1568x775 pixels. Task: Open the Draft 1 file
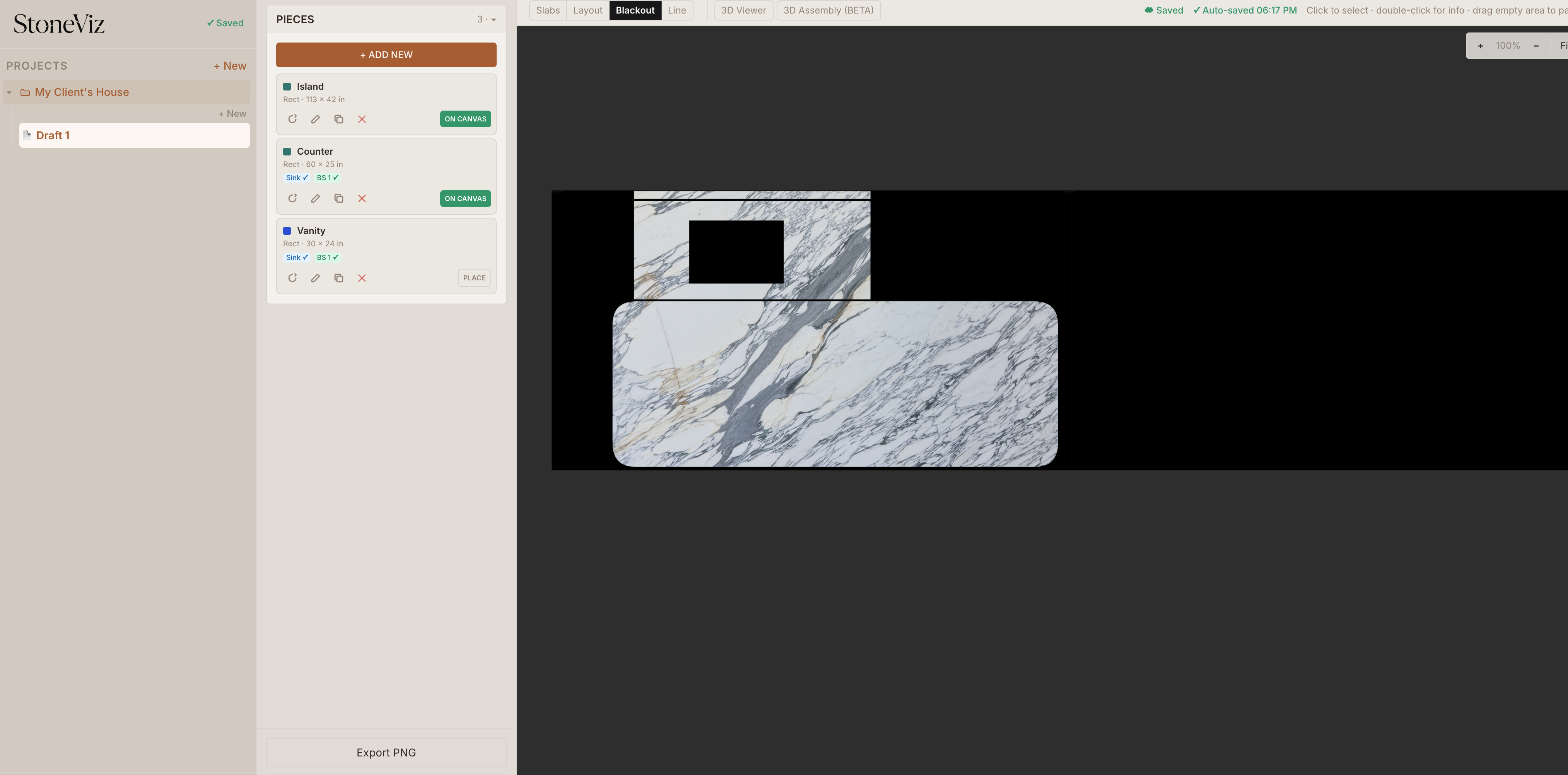coord(135,135)
